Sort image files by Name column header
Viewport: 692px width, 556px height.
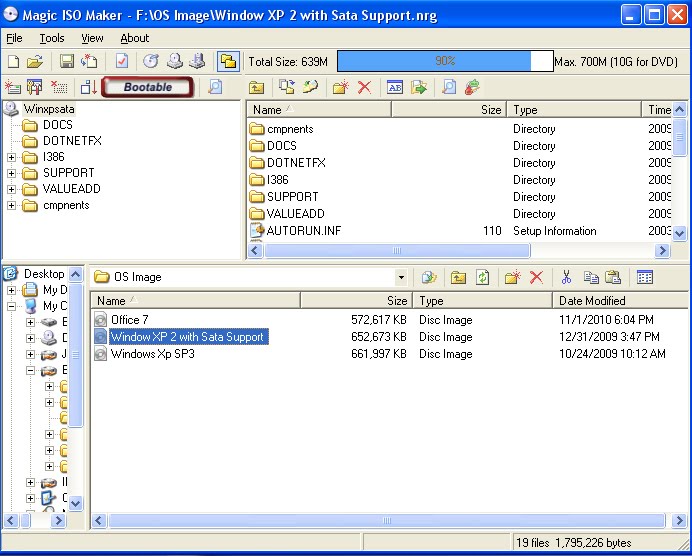pyautogui.click(x=319, y=109)
